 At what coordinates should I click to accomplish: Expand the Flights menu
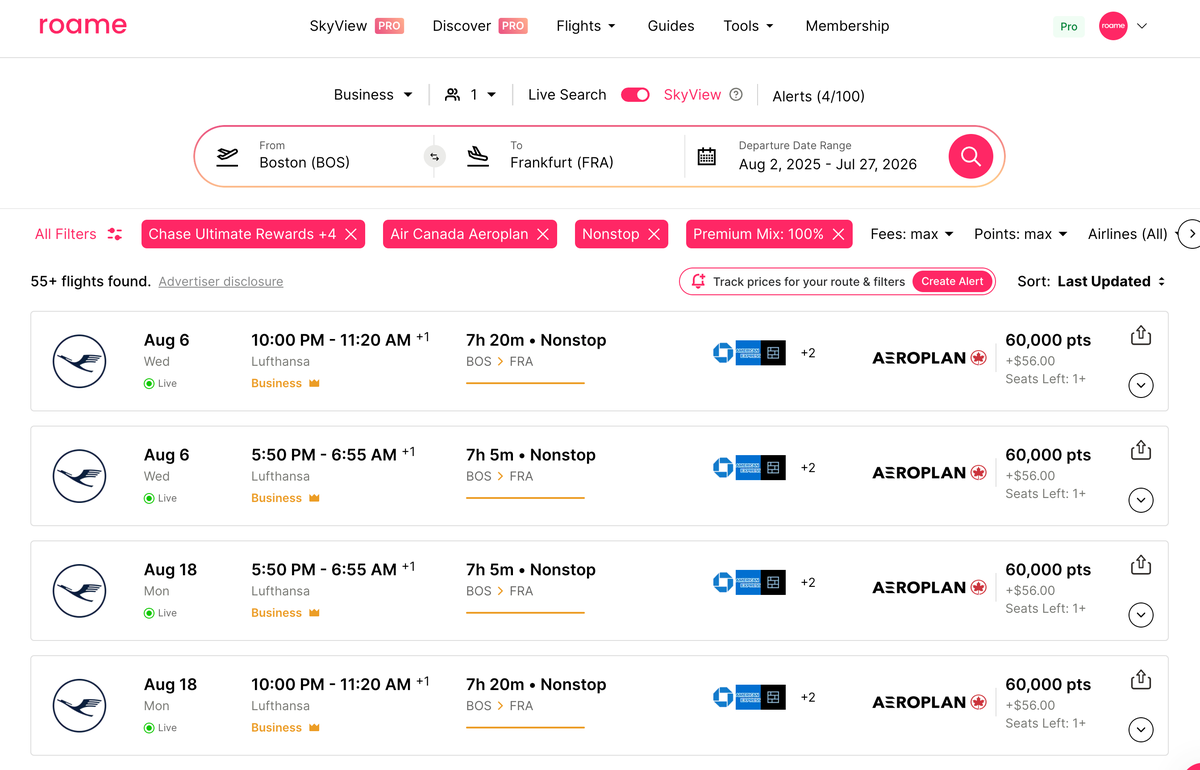586,26
